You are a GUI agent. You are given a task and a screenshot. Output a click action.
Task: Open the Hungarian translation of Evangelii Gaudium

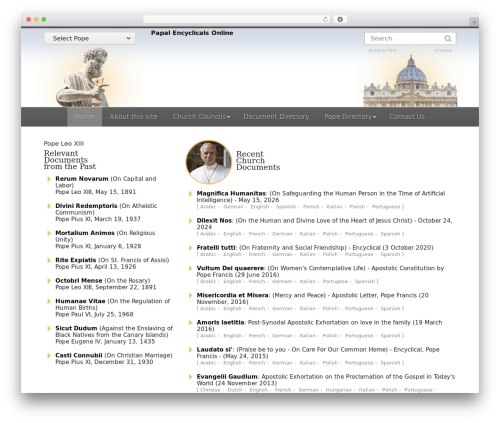pos(338,390)
